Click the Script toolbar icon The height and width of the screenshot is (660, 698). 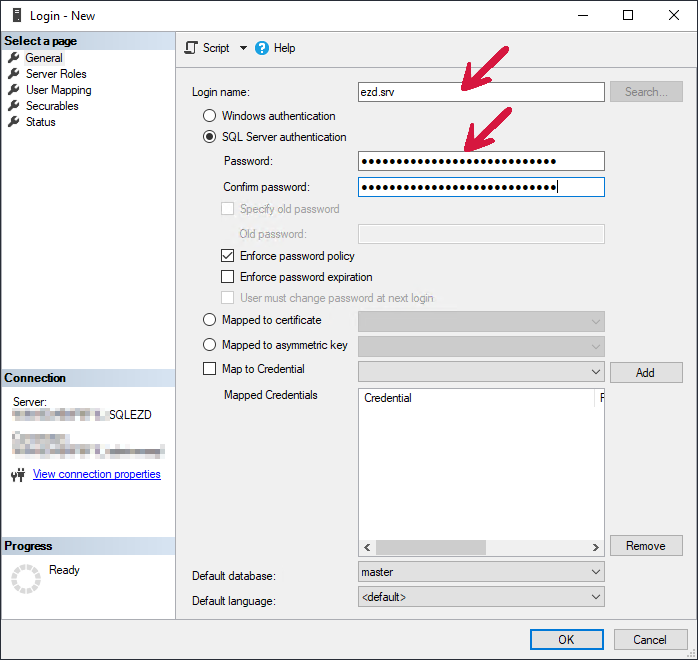191,48
